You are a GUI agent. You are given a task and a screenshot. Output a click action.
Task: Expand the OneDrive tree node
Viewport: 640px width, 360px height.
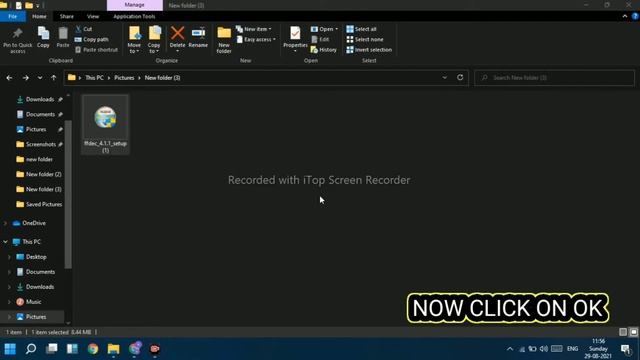(5, 223)
